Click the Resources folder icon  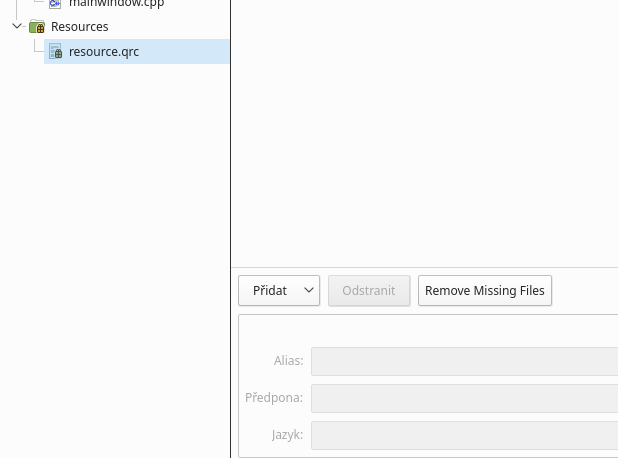[37, 26]
